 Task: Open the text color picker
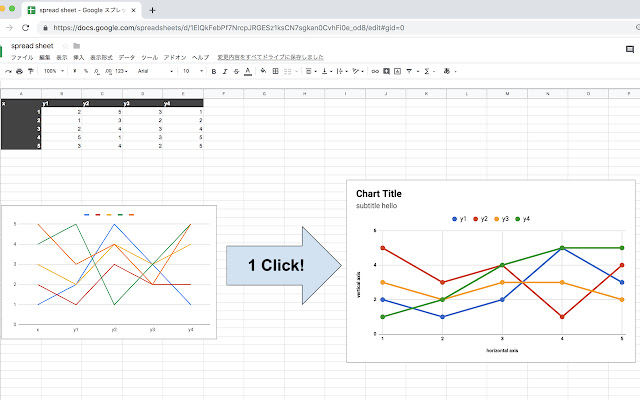click(x=248, y=71)
